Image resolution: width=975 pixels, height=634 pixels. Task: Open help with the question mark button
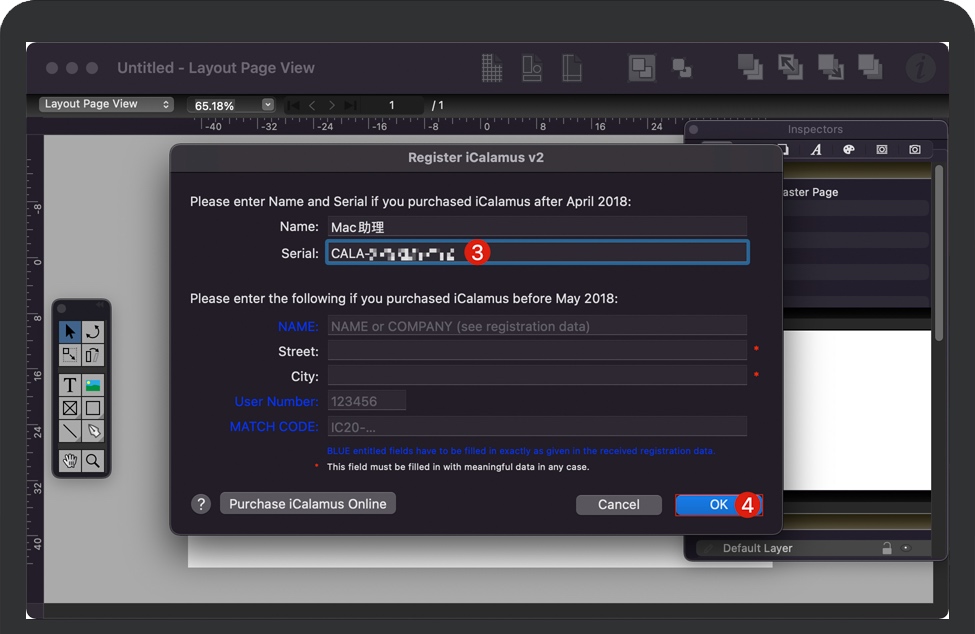coord(201,504)
